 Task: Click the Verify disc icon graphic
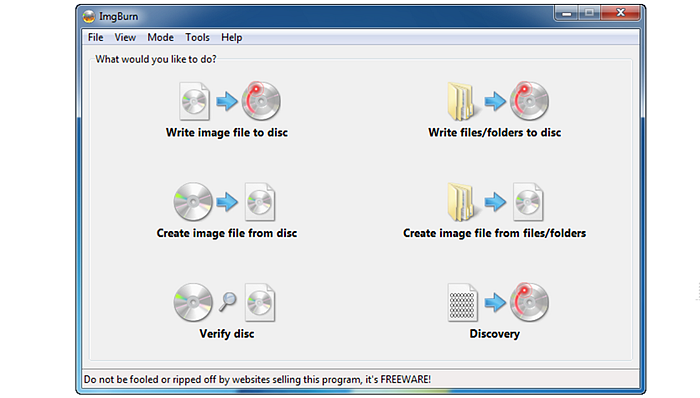click(224, 303)
